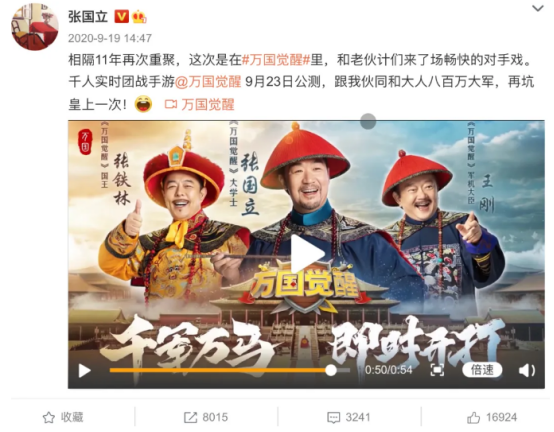This screenshot has width=554, height=432.
Task: Expand the post options chevron
Action: [538, 8]
